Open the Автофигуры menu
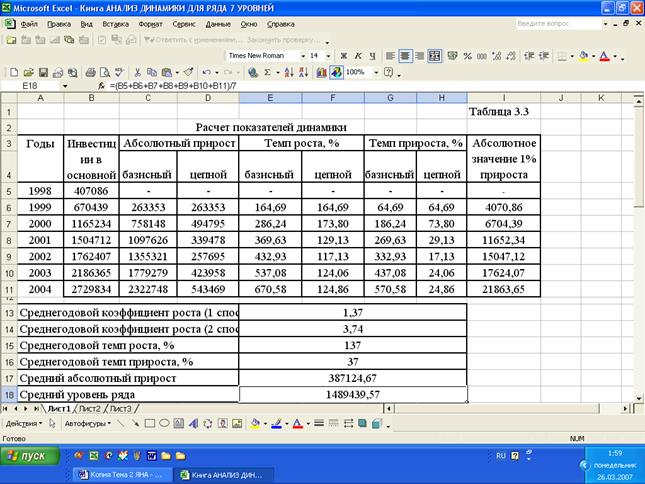Viewport: 645px width, 484px height. point(87,424)
